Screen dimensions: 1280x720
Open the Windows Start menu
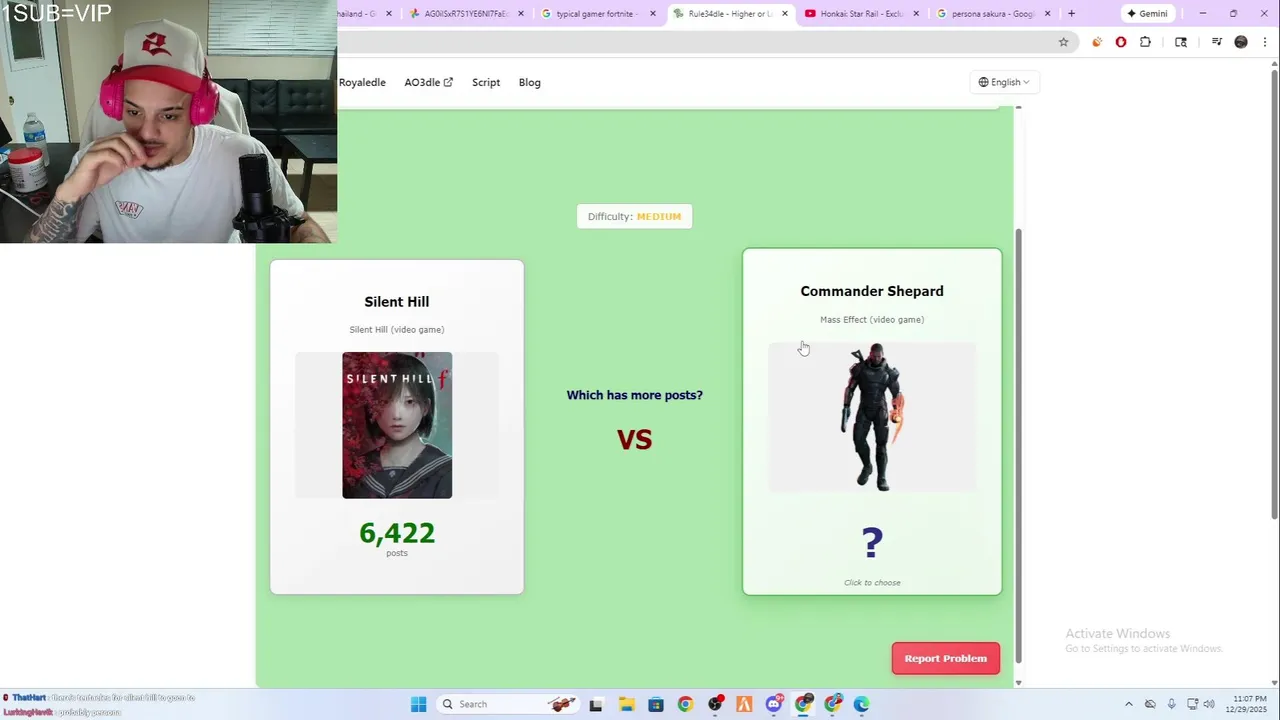pyautogui.click(x=419, y=704)
